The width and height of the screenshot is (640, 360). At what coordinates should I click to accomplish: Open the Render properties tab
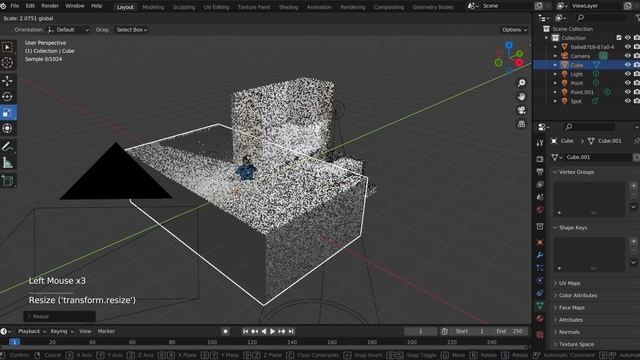[540, 159]
